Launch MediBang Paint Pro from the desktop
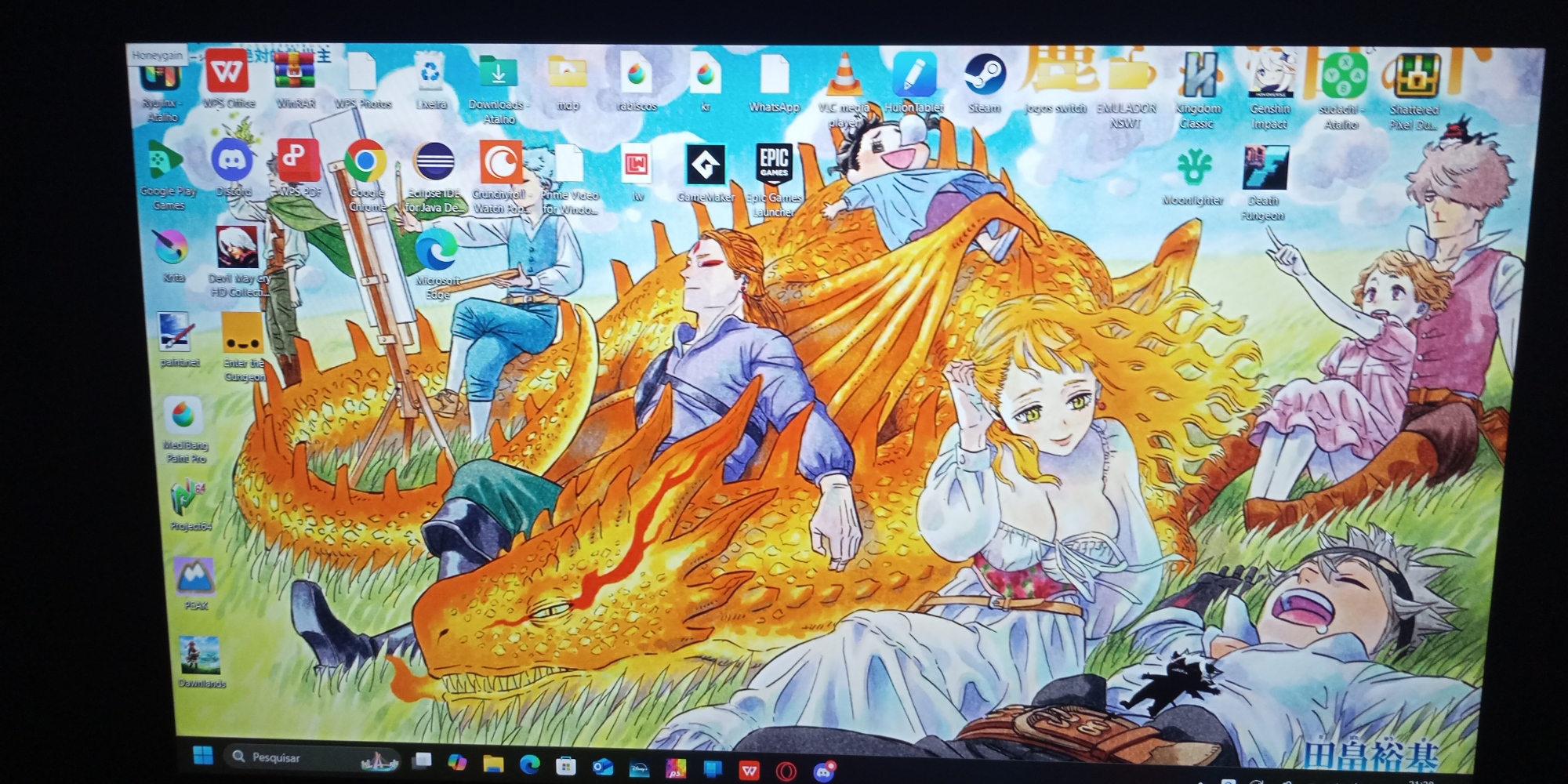The width and height of the screenshot is (1568, 784). pyautogui.click(x=183, y=416)
